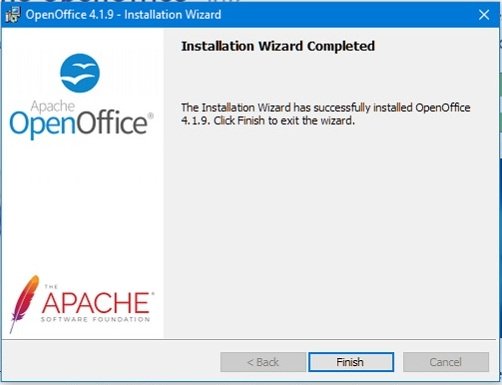Click the 'successfully installed OpenOffice' message line
Viewport: 502px width, 385px height.
pyautogui.click(x=326, y=108)
